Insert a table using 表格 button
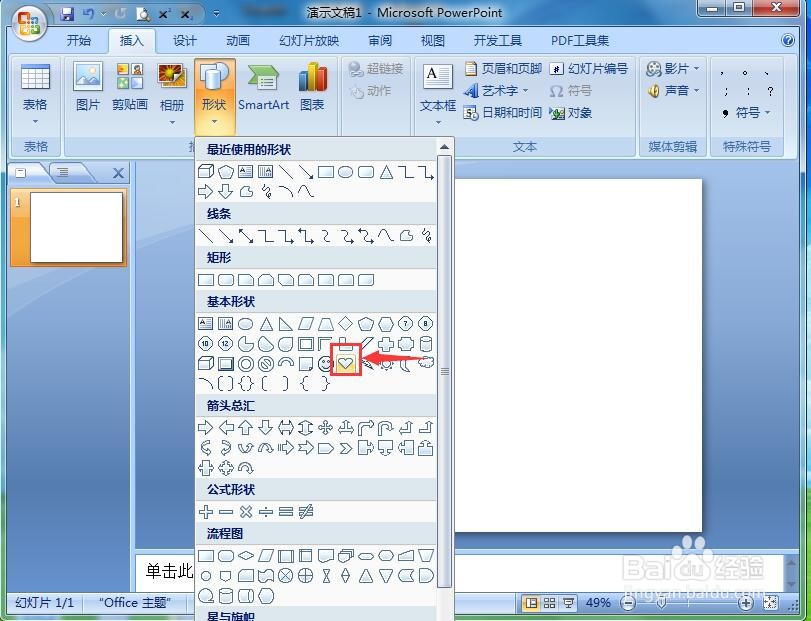 click(x=35, y=95)
